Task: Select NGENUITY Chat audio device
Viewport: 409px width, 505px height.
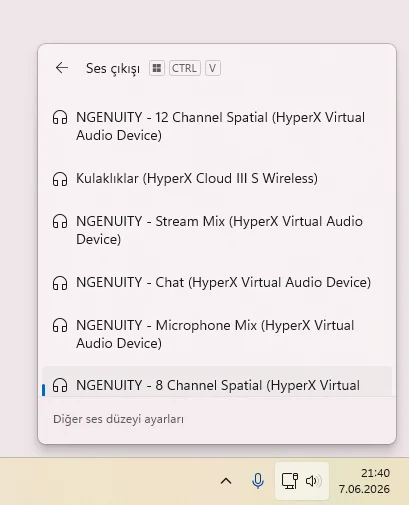Action: tap(217, 282)
